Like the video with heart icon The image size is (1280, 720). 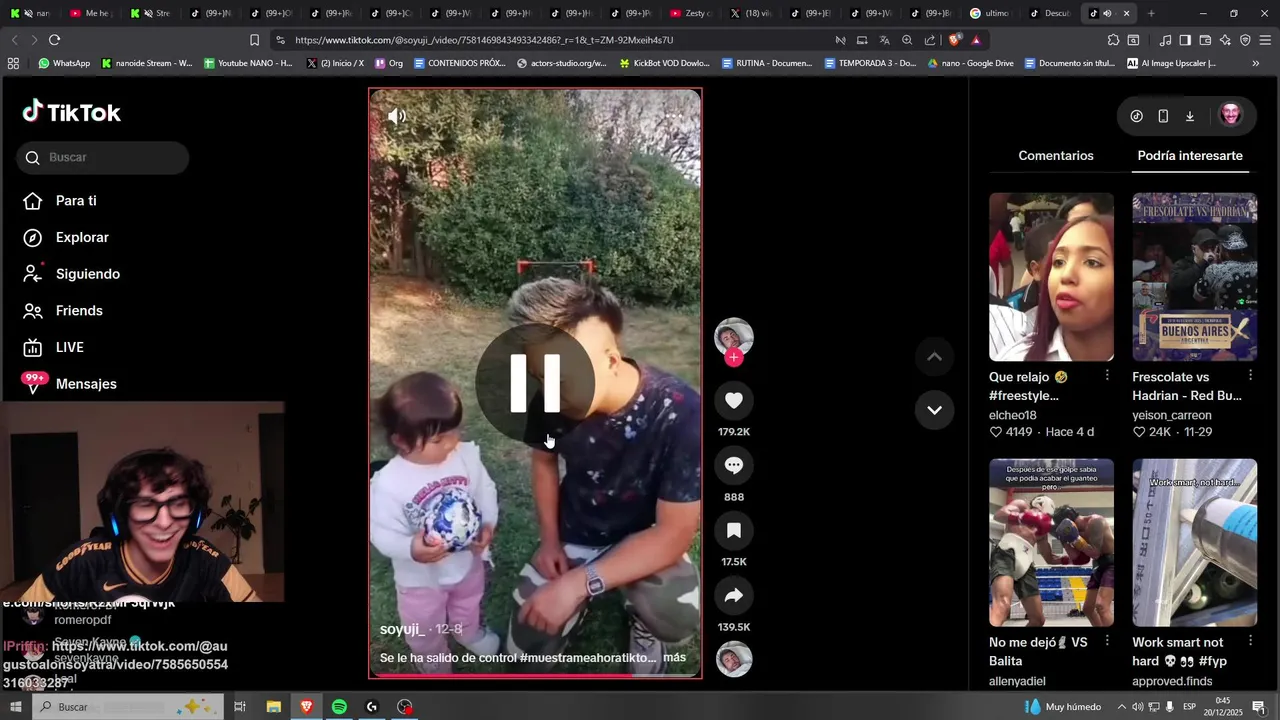coord(734,400)
